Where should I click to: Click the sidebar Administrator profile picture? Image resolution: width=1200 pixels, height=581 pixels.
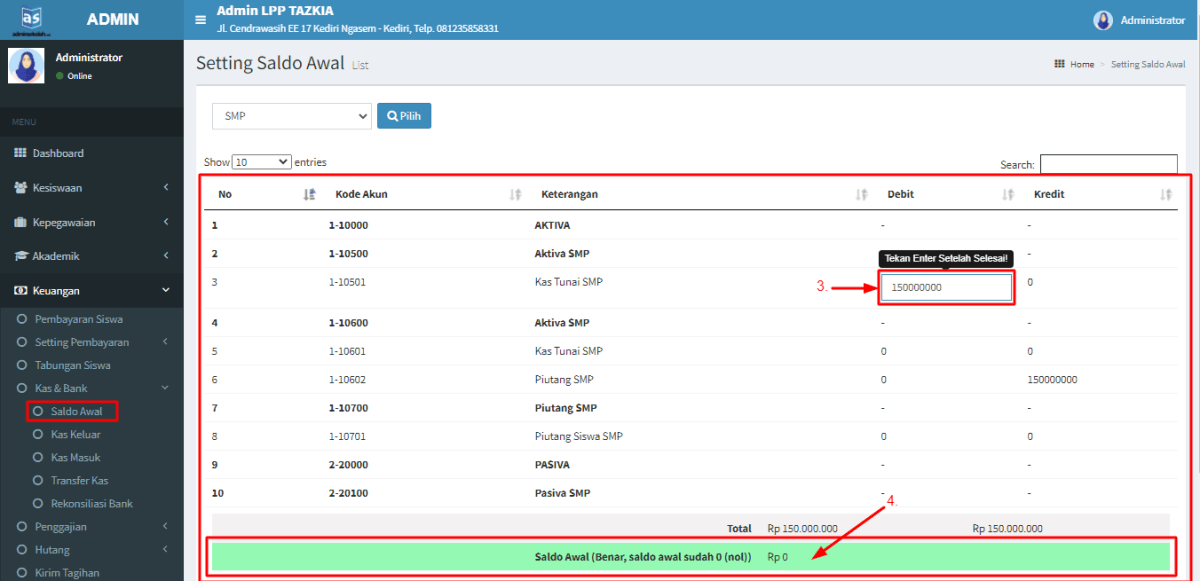tap(26, 66)
